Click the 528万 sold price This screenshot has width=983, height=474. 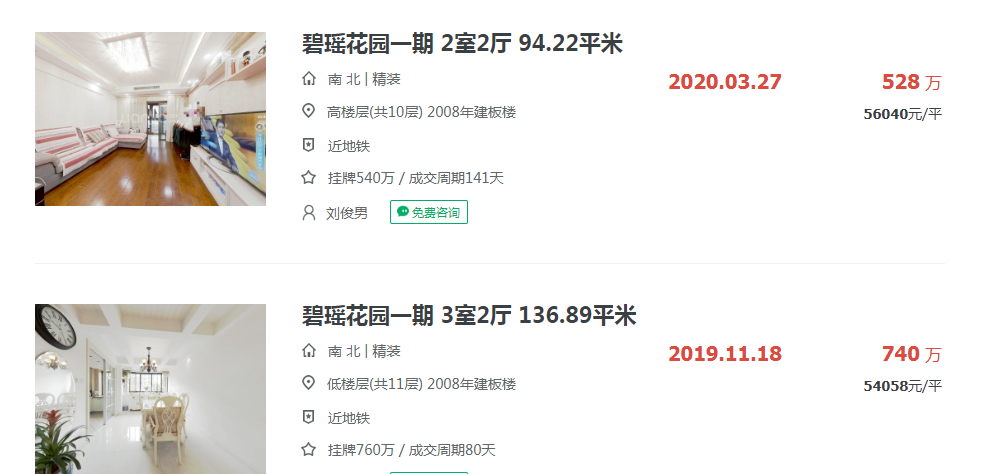tap(910, 82)
